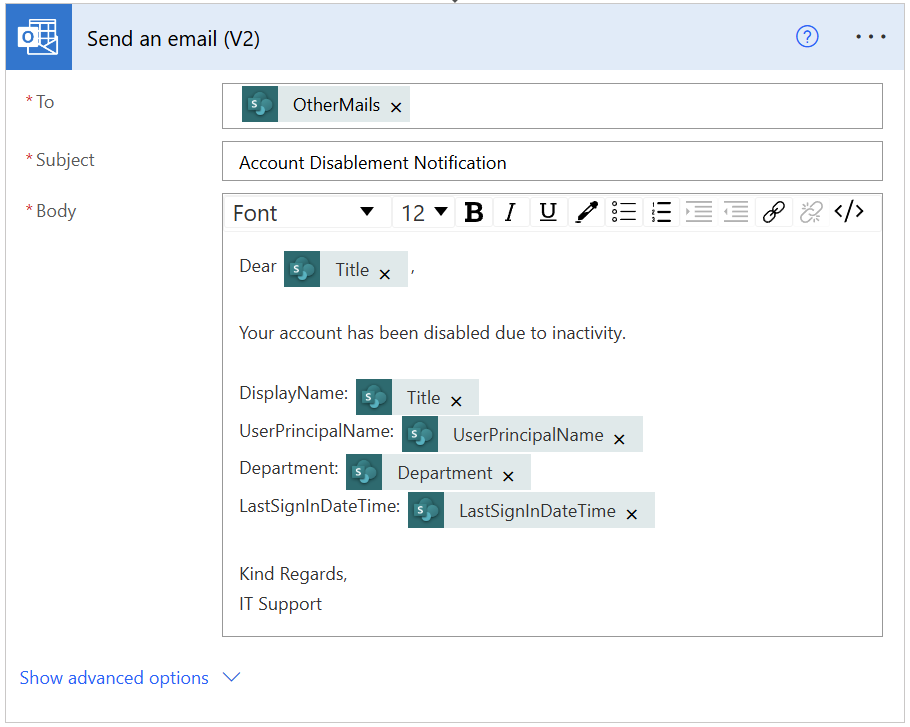Image resolution: width=910 pixels, height=727 pixels.
Task: Decrease indent of body text
Action: point(736,212)
